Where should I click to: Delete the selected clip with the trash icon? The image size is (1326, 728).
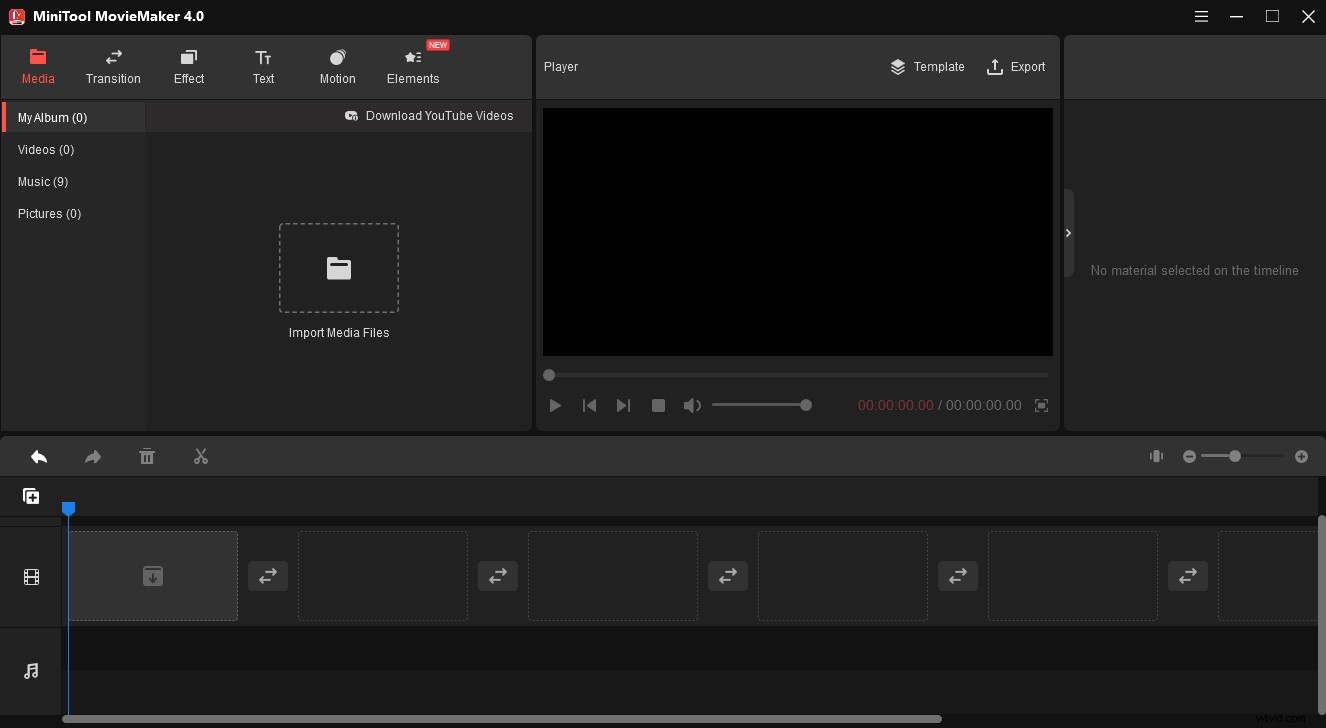tap(147, 456)
